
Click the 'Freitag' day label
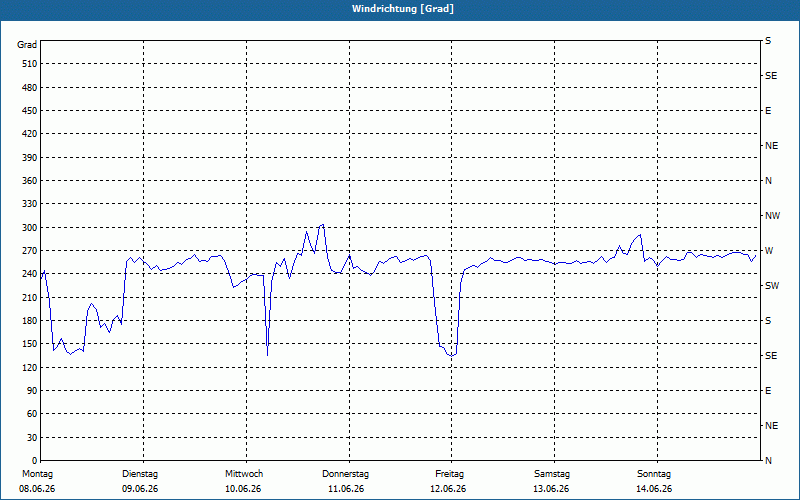[x=449, y=474]
